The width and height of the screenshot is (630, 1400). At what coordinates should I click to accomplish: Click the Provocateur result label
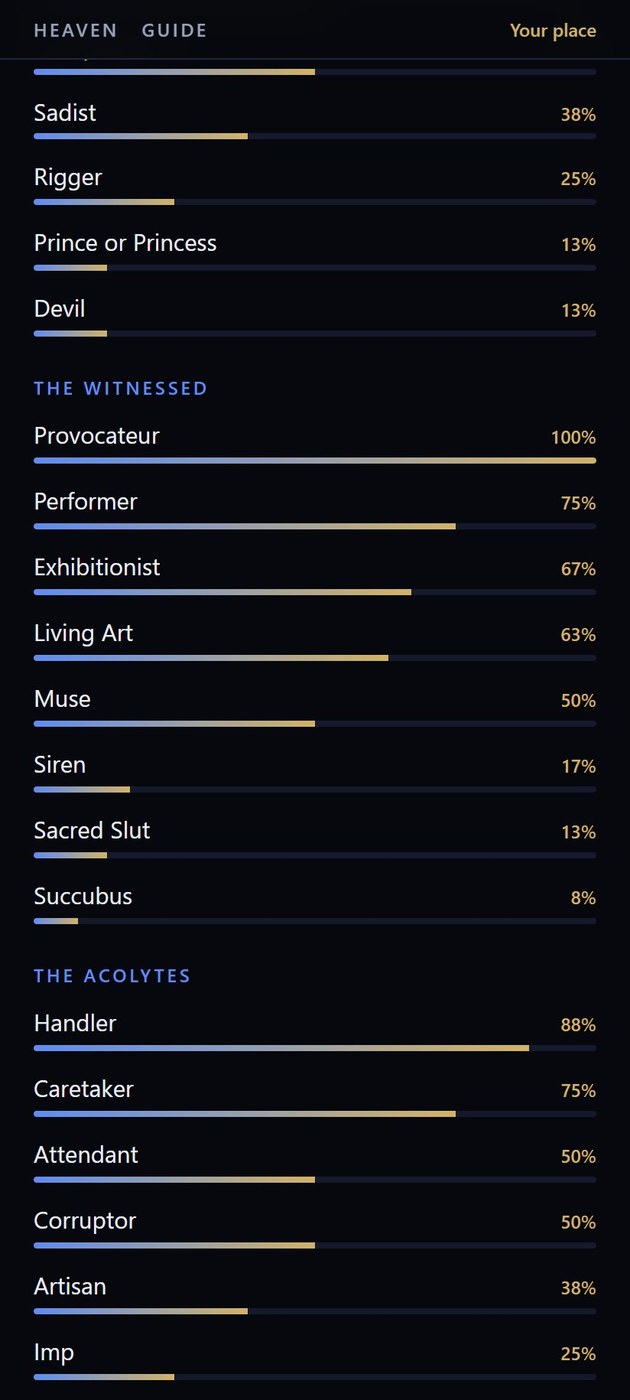97,436
